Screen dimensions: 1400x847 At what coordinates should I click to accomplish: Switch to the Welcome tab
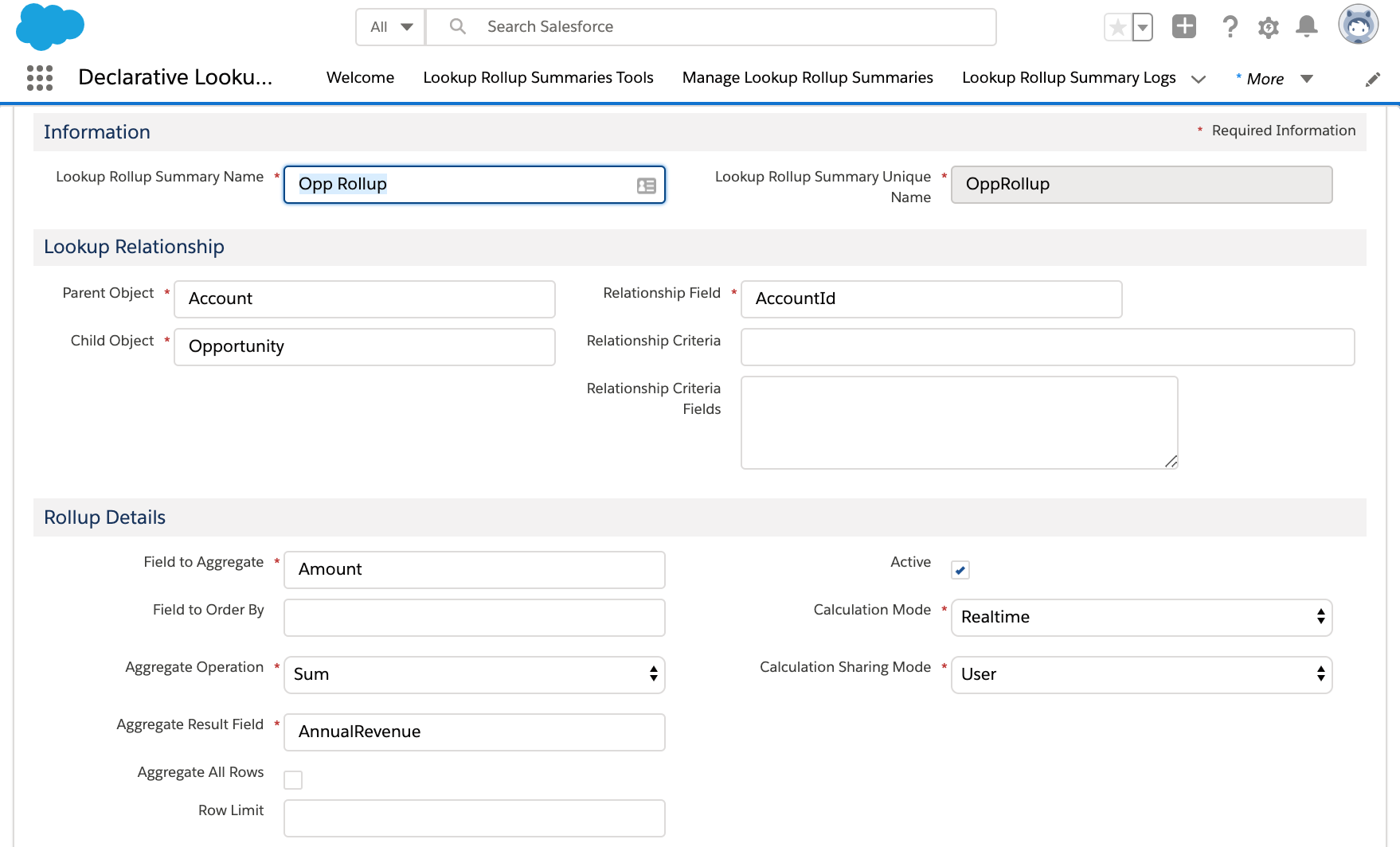[360, 77]
